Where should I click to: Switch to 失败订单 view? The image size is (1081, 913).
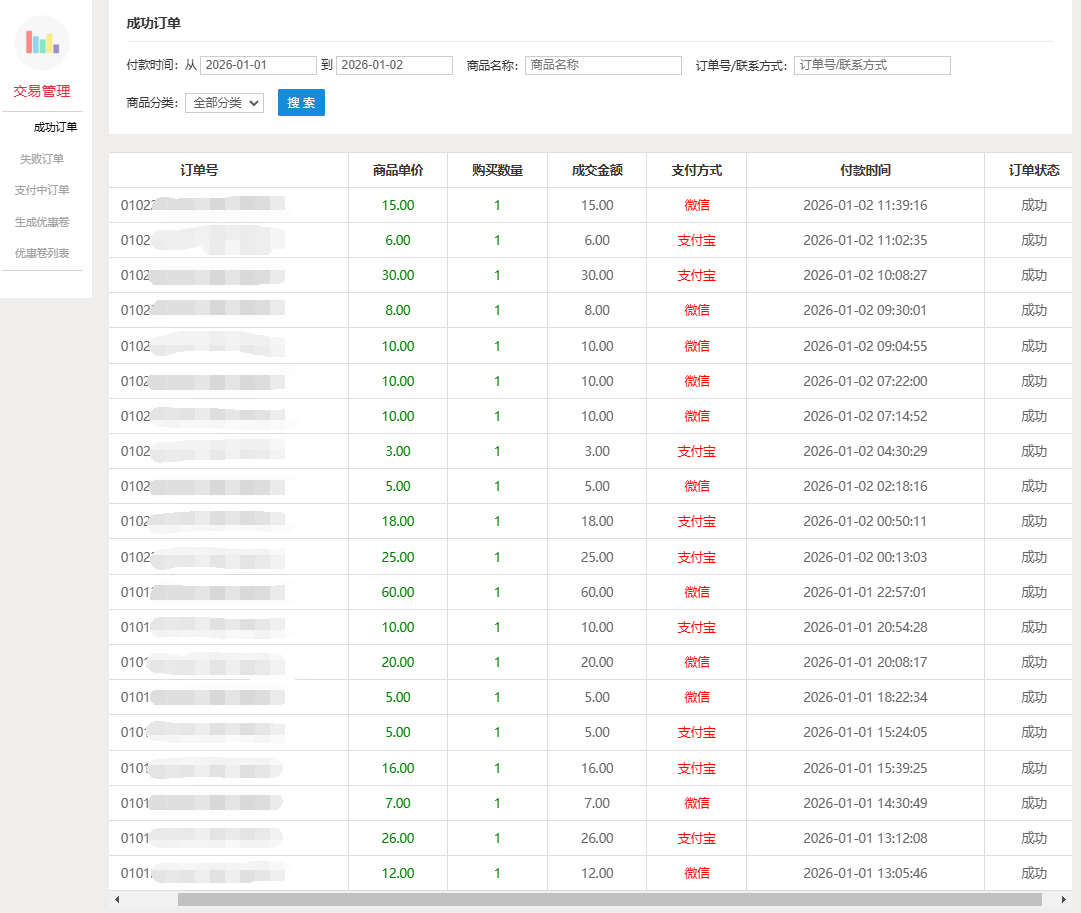[42, 158]
